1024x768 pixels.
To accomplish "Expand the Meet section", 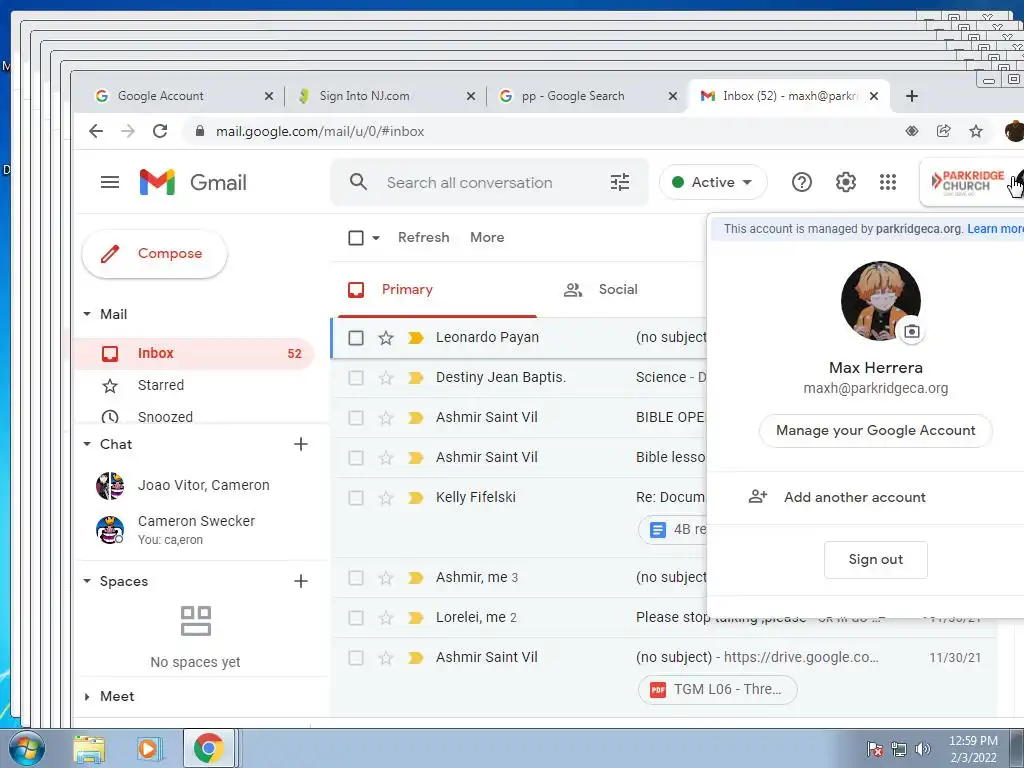I will [x=87, y=697].
